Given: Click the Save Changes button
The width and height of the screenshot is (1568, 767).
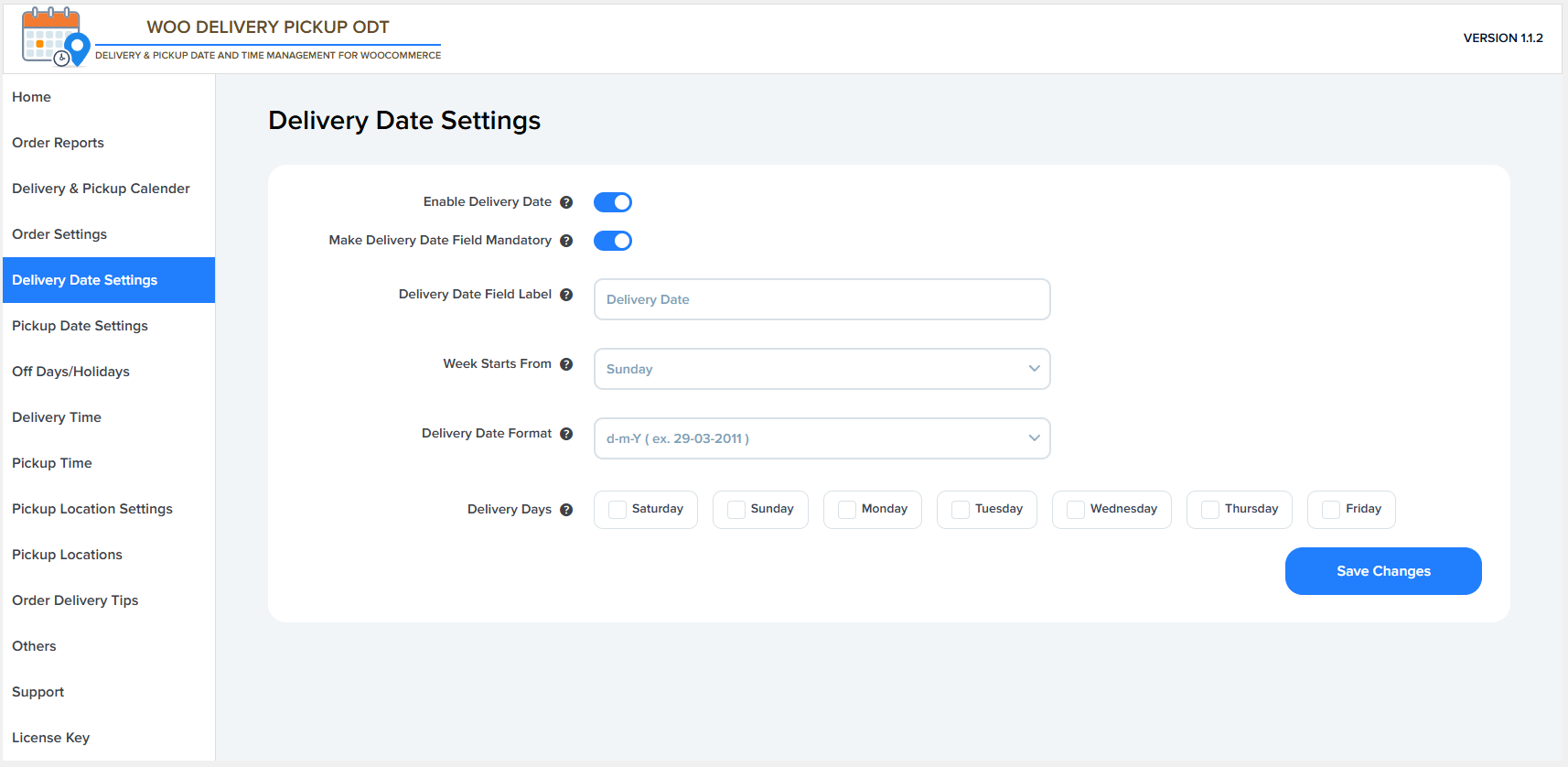Looking at the screenshot, I should coord(1382,571).
